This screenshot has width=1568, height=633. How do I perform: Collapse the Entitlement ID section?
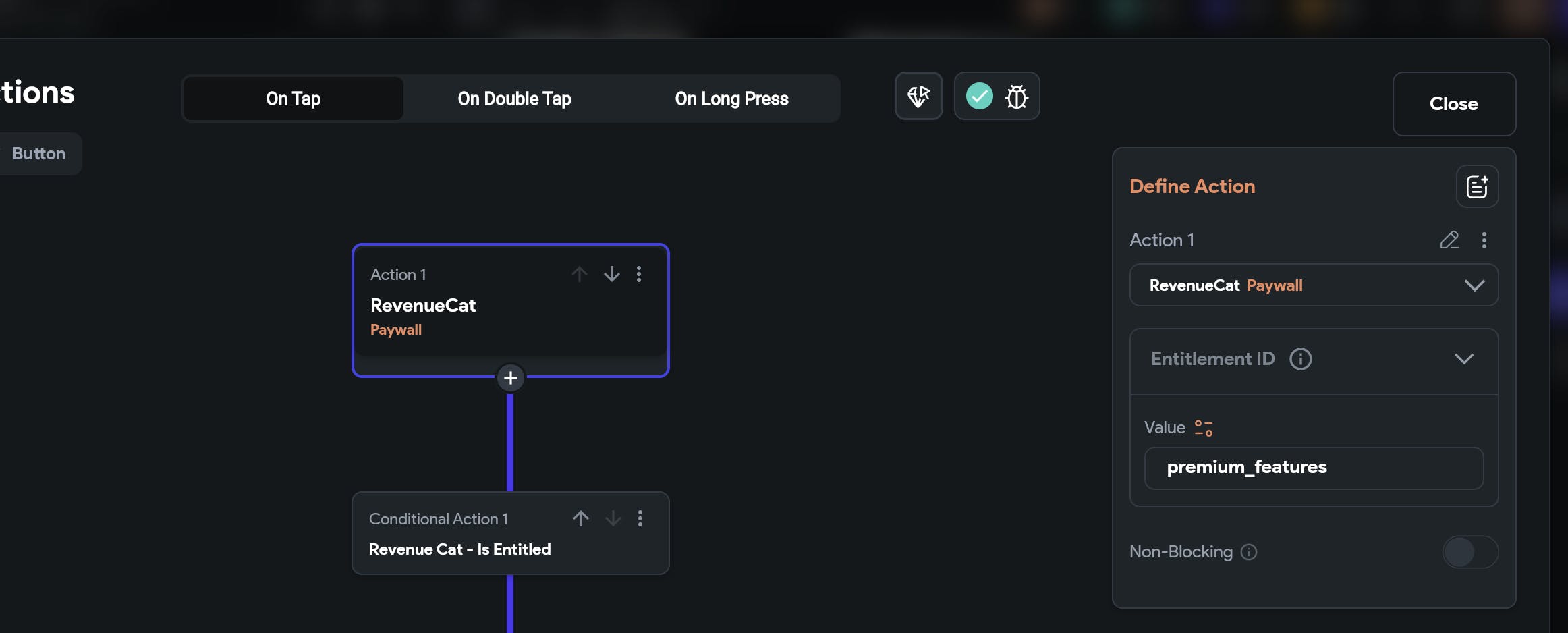click(1463, 359)
